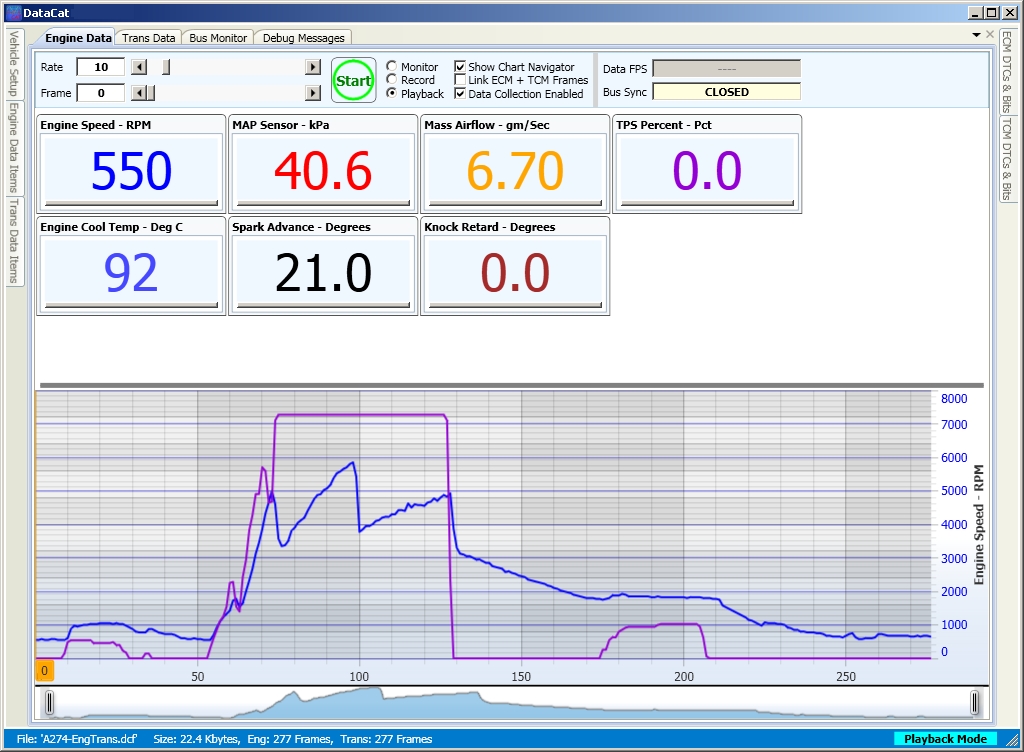Close the document tab panel

(x=990, y=35)
